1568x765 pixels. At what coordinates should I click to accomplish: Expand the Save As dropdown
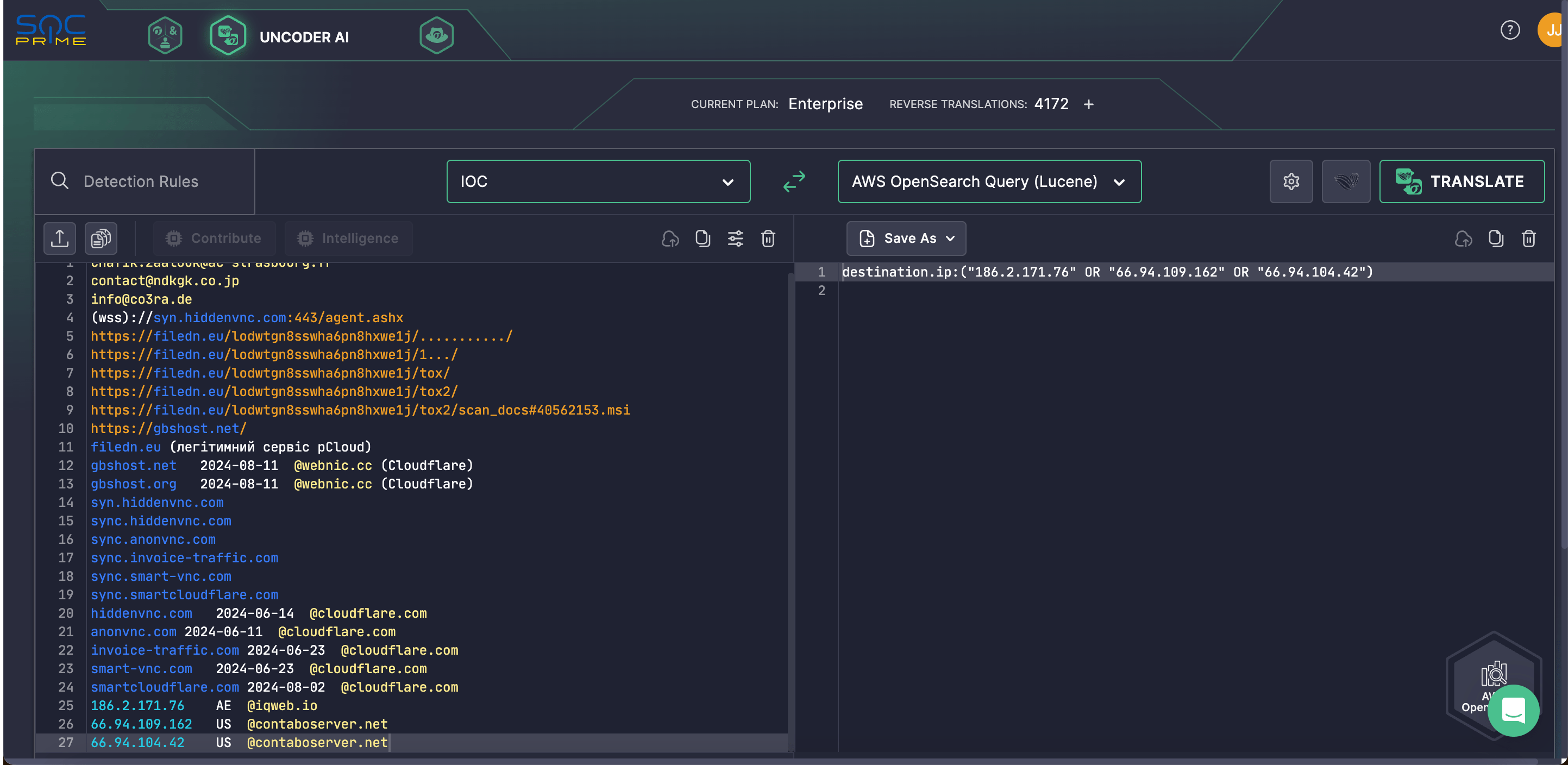pos(906,239)
